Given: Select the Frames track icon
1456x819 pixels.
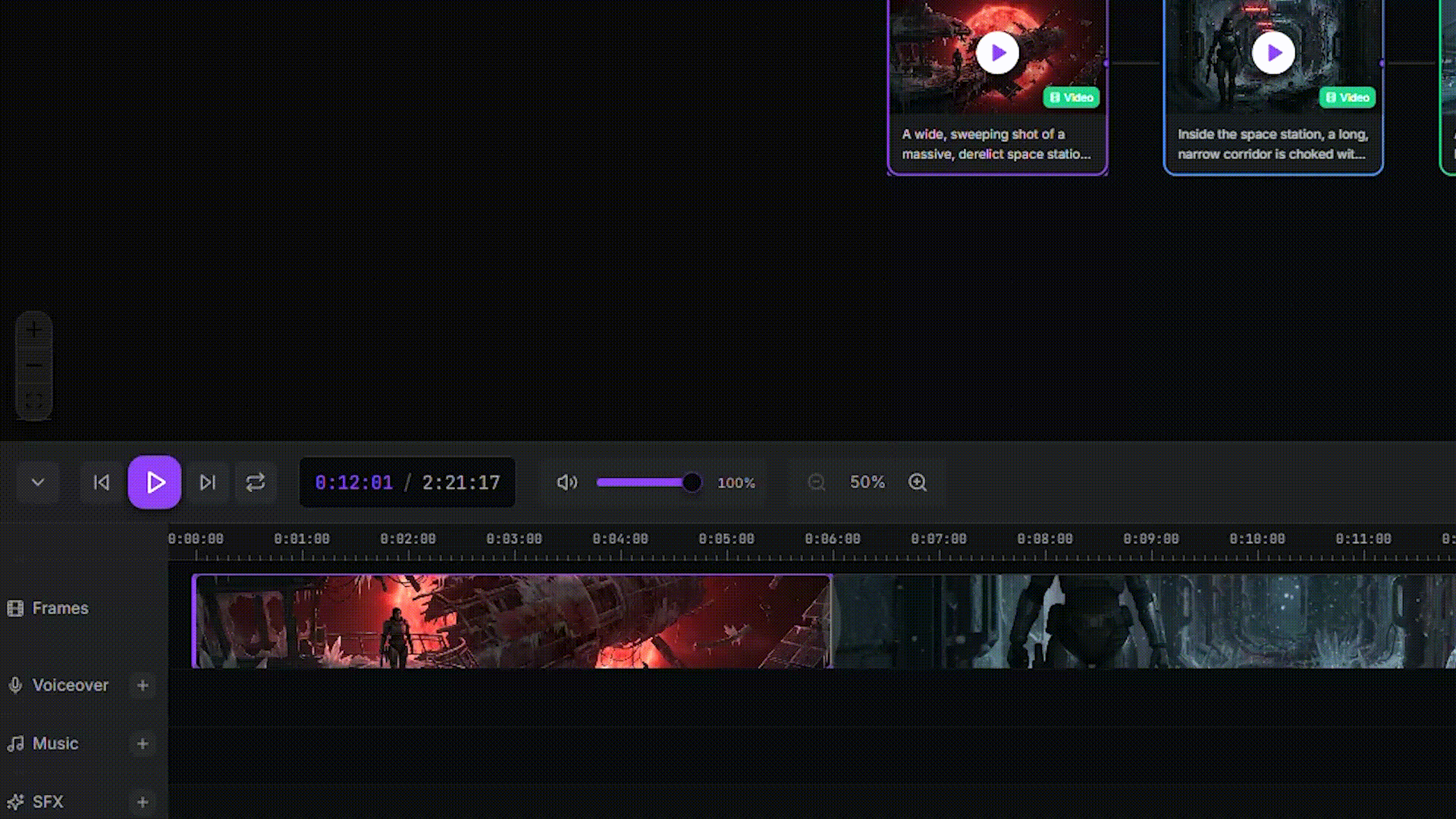Looking at the screenshot, I should (x=16, y=607).
